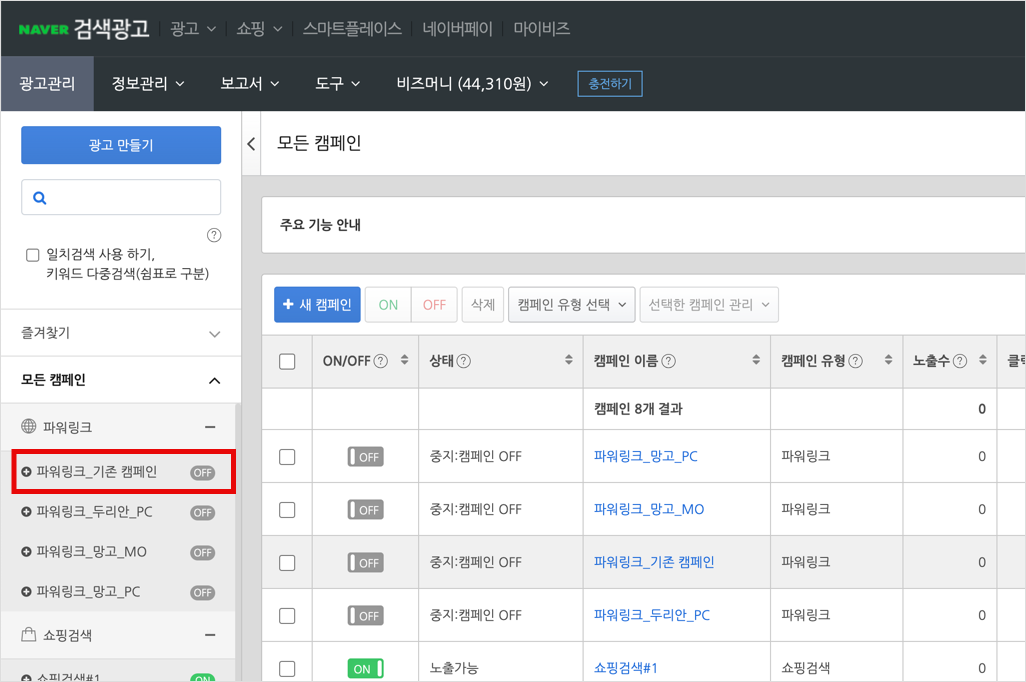The height and width of the screenshot is (682, 1026).
Task: Toggle OFF switch for 파워링크_망고_PC table row
Action: 366,457
